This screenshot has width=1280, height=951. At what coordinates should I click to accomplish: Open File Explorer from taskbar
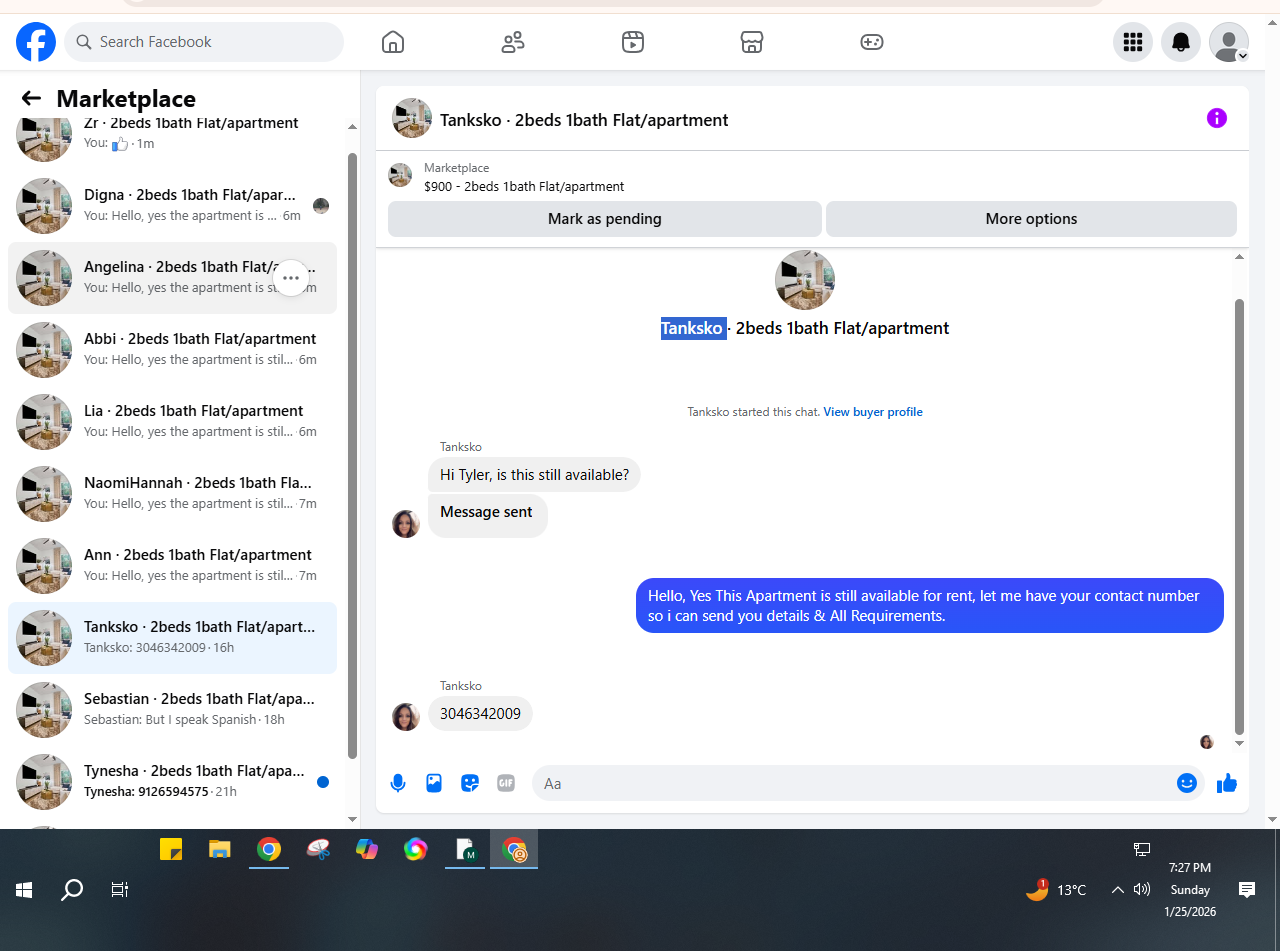coord(220,850)
